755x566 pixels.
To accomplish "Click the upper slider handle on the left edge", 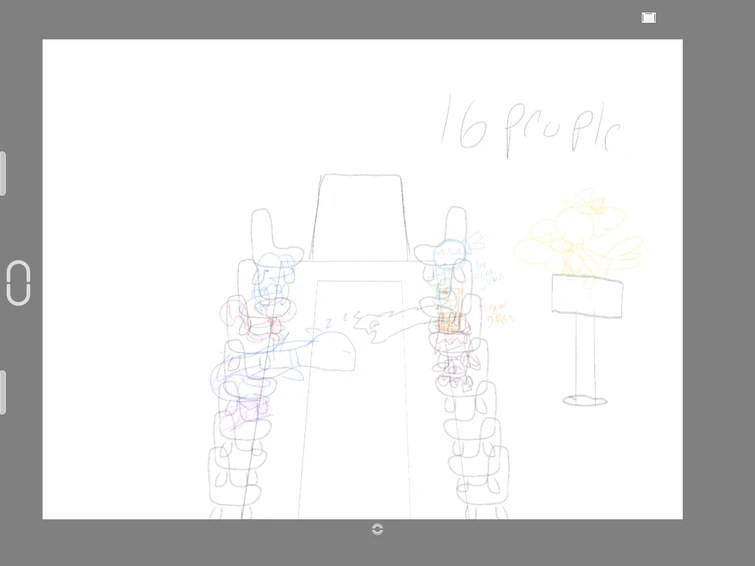I will 3,173.
